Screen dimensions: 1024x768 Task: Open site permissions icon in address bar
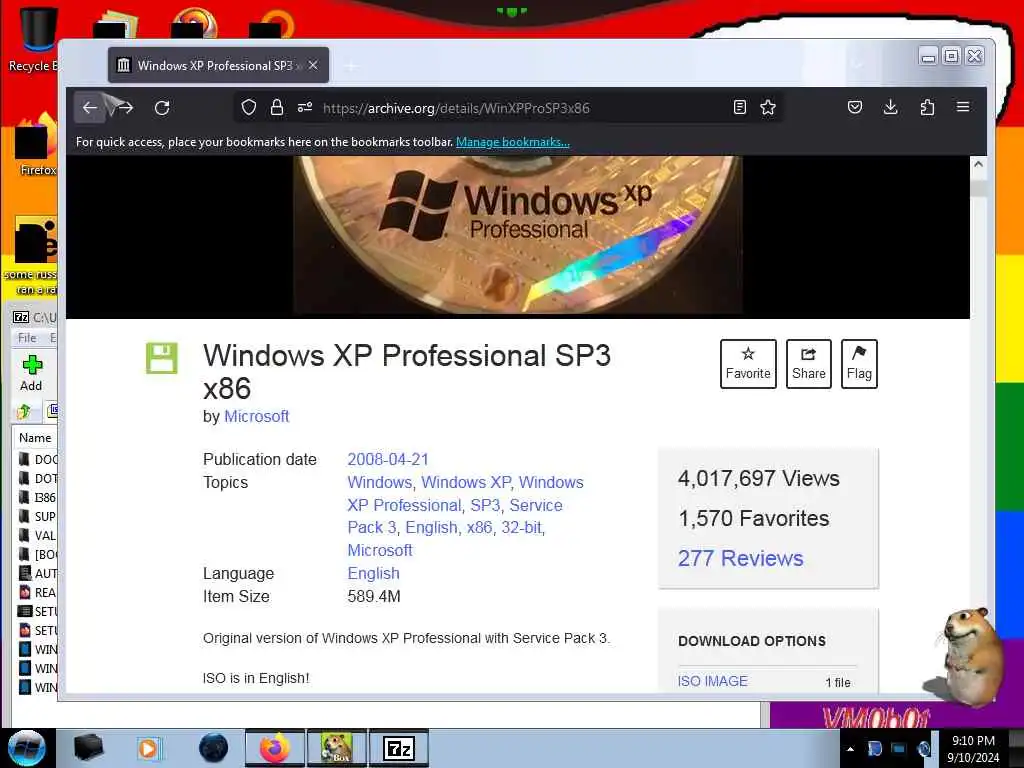pos(305,108)
